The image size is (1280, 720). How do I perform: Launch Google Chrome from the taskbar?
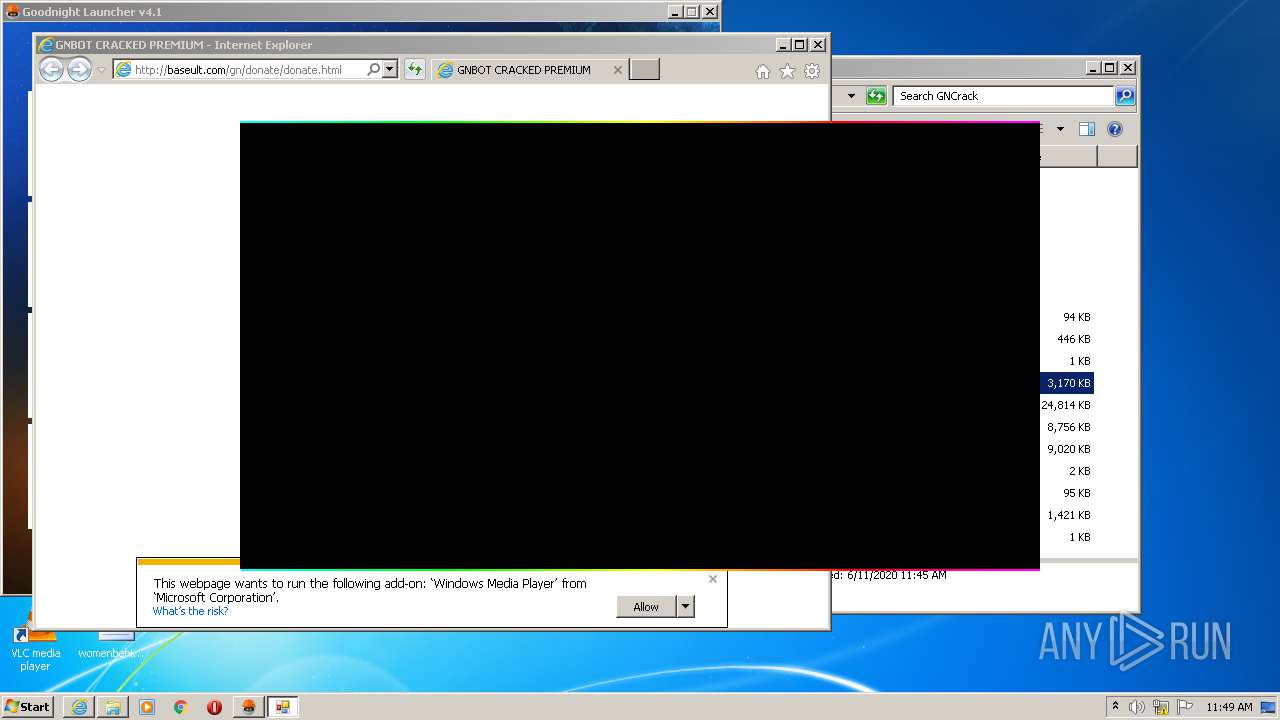click(x=181, y=707)
